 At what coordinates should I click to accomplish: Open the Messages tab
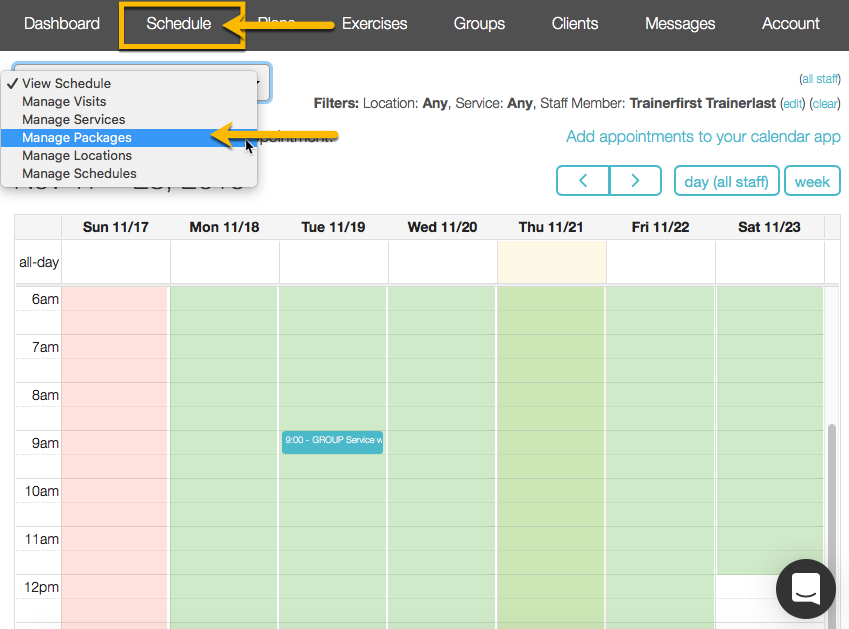point(680,24)
